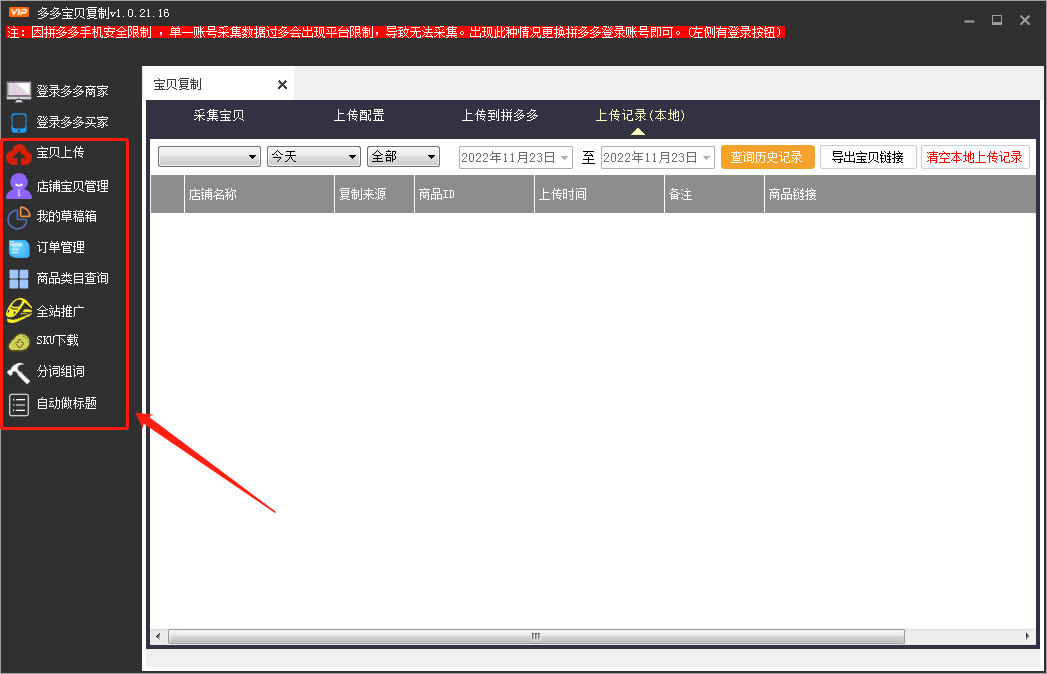The height and width of the screenshot is (674, 1047).
Task: Open the start date 2022年11月23日 picker
Action: coord(515,156)
